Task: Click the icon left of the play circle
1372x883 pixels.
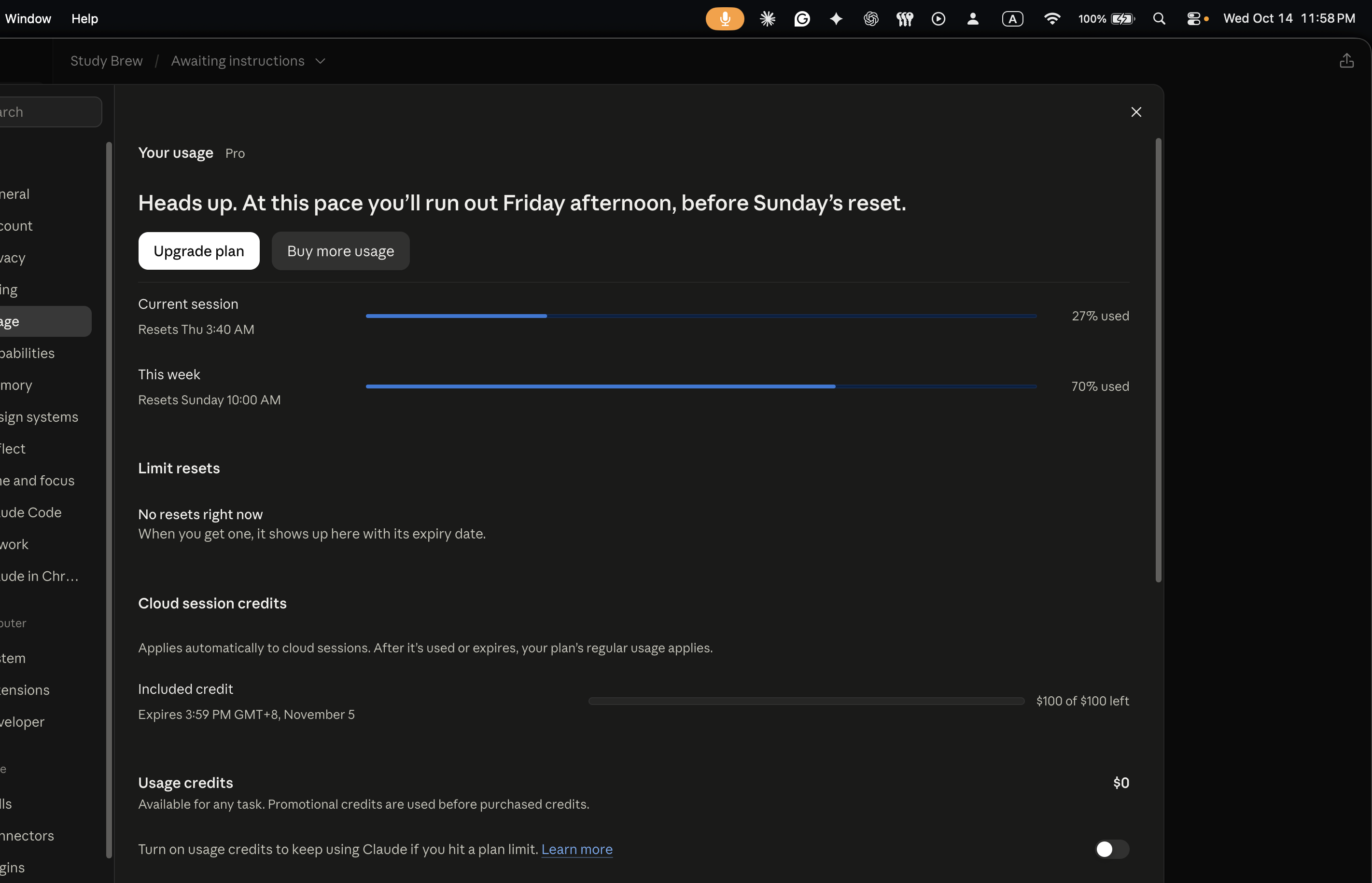Action: tap(905, 19)
